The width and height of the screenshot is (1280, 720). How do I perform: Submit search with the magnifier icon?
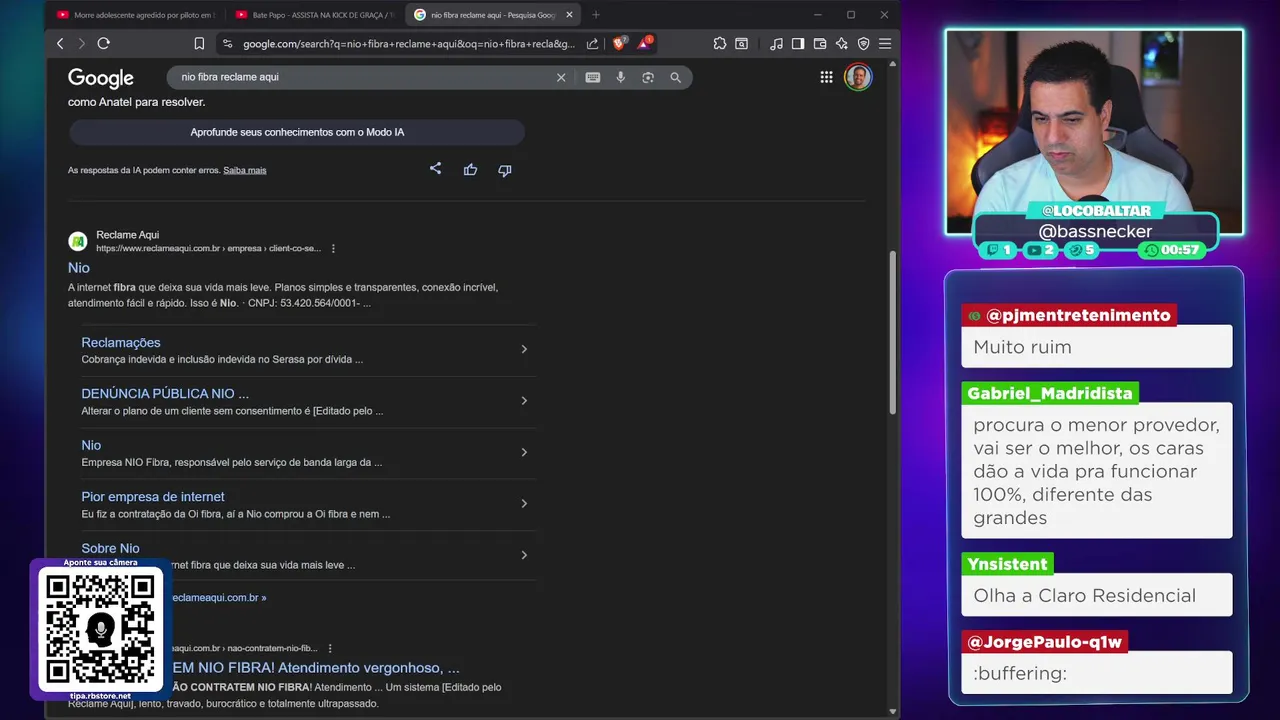point(676,77)
